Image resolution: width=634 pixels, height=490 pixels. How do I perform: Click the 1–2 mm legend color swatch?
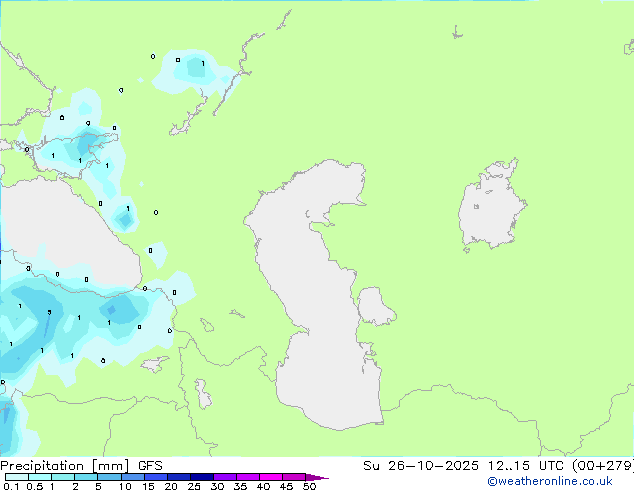(x=63, y=477)
